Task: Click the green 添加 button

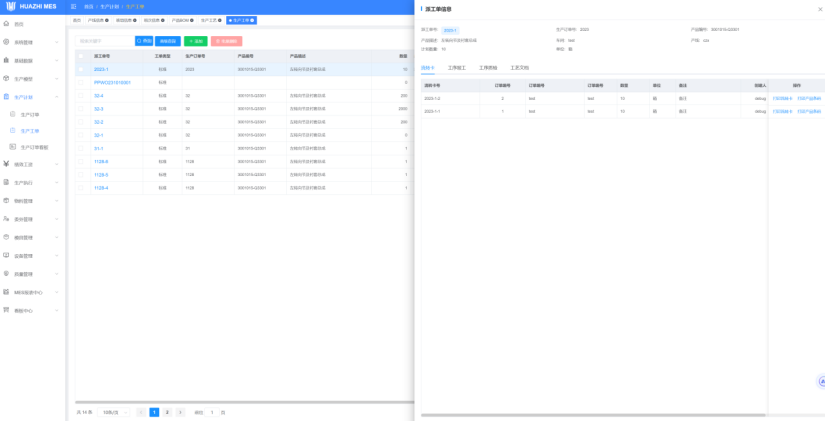Action: (x=196, y=41)
